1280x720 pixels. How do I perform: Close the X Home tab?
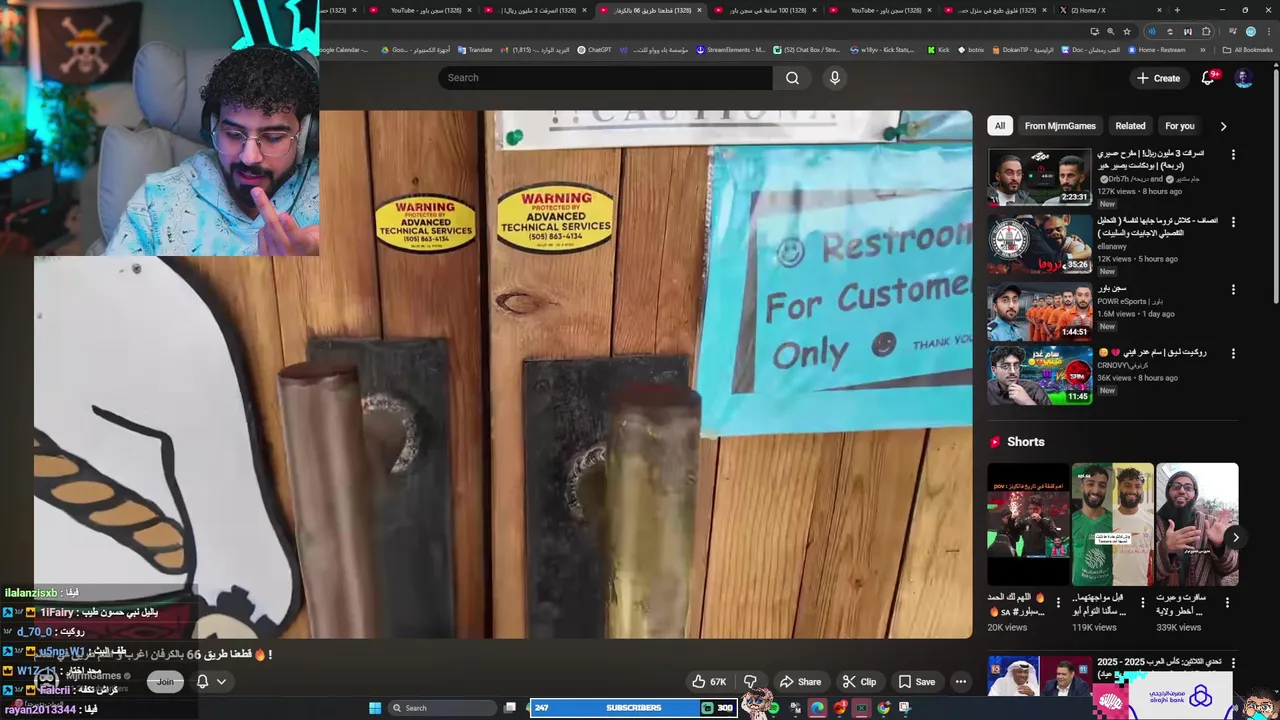point(1160,10)
